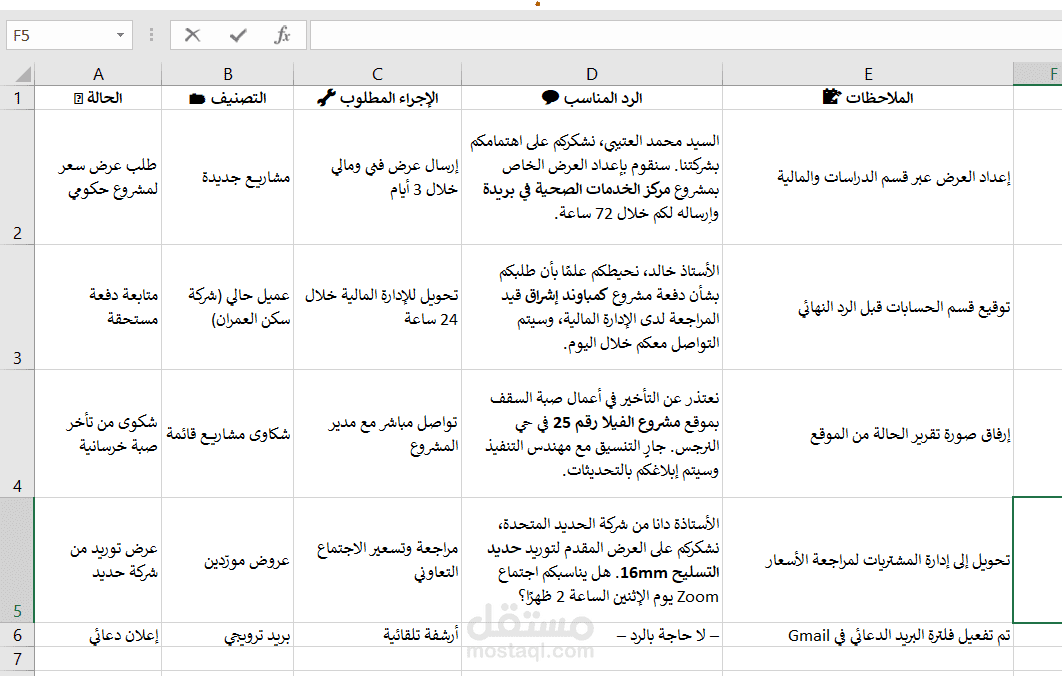This screenshot has height=676, width=1062.
Task: Click cell 'بريد ترويجي'
Action: [228, 635]
